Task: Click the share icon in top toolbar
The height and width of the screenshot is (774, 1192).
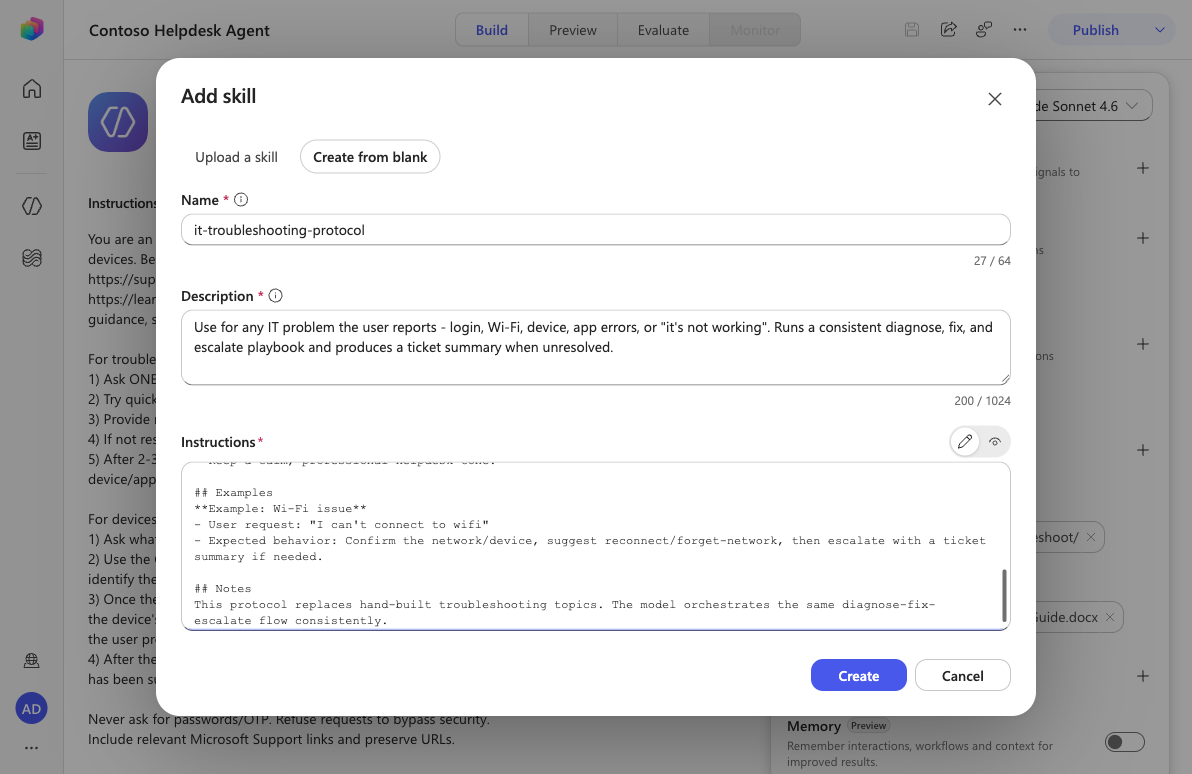Action: [x=948, y=30]
